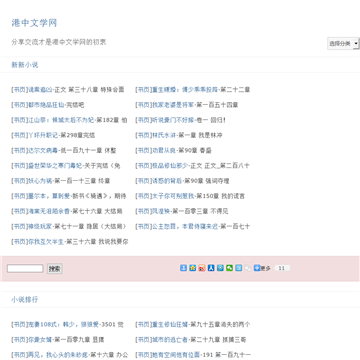Open the 新新小说 section heading

25,65
